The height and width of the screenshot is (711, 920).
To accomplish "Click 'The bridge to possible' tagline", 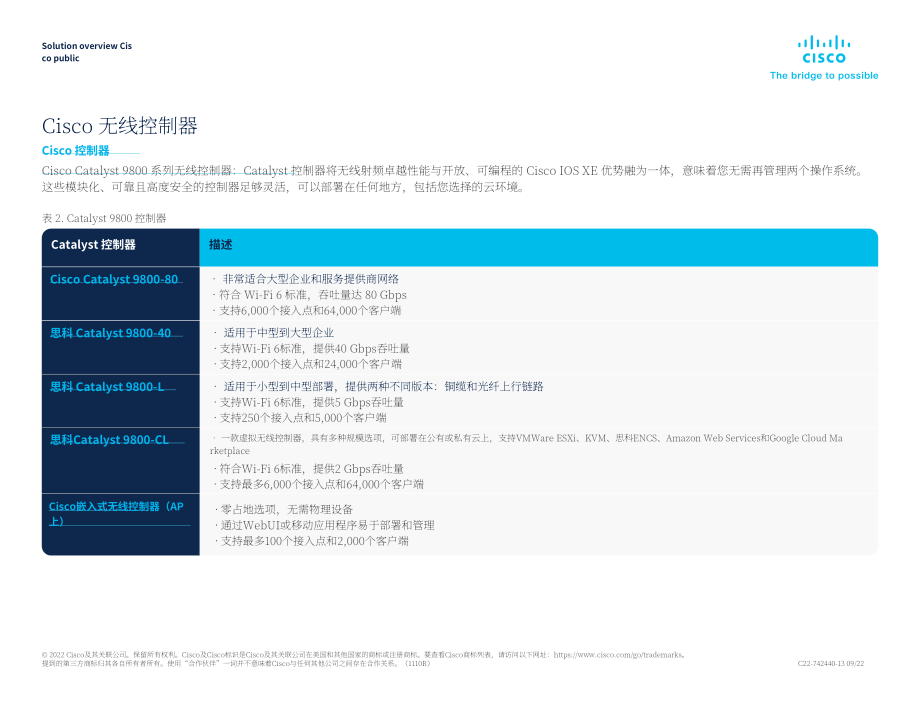I will (824, 76).
